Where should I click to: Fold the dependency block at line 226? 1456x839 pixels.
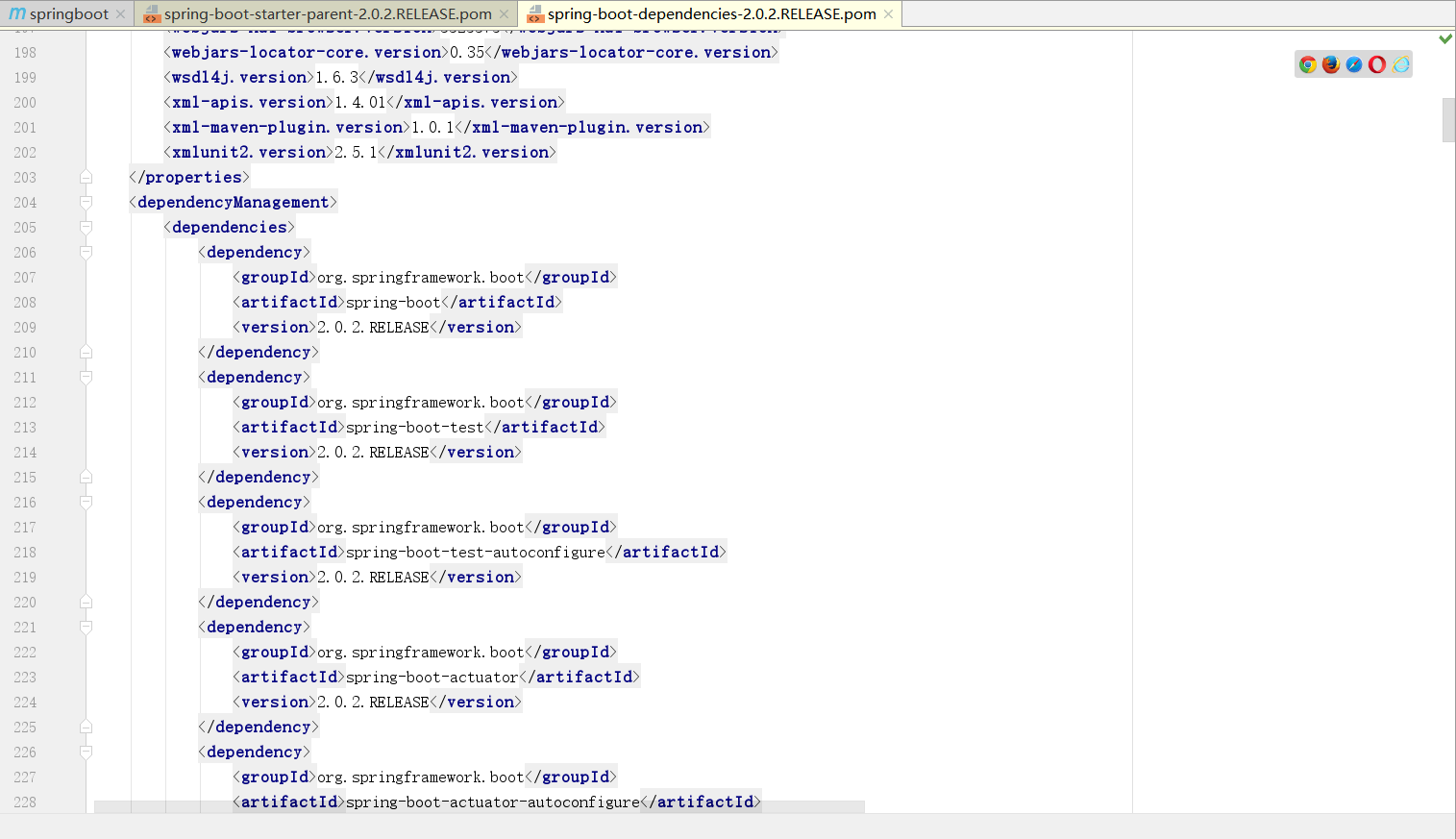click(86, 752)
